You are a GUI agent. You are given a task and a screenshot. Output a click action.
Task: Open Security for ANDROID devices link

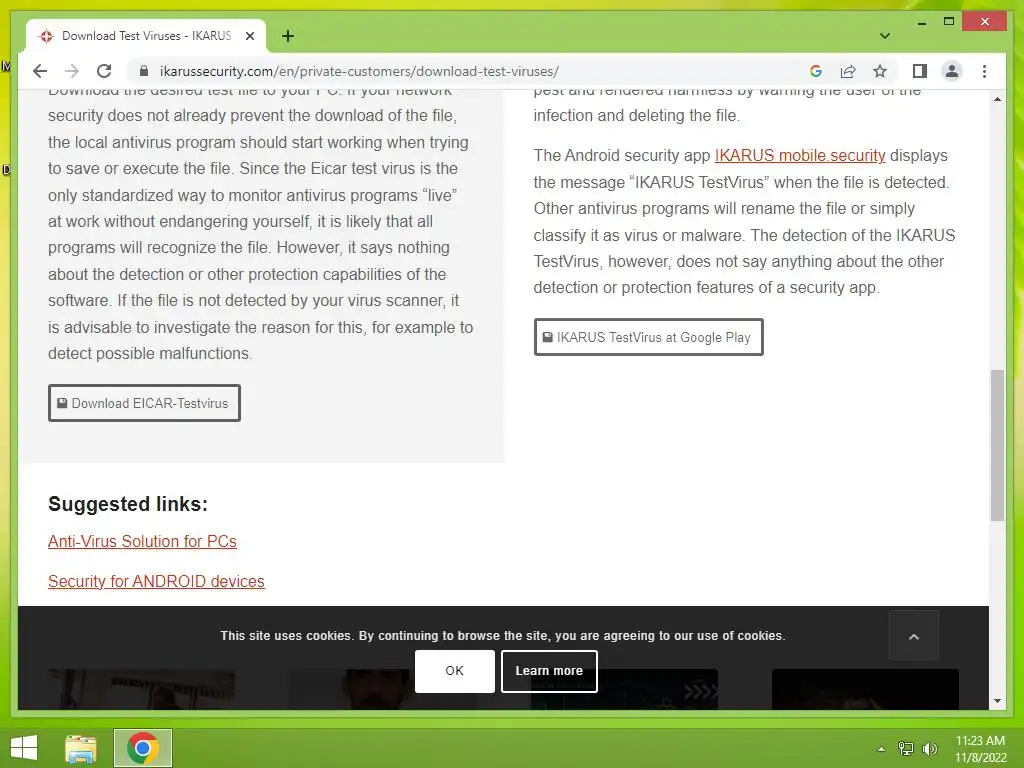156,581
